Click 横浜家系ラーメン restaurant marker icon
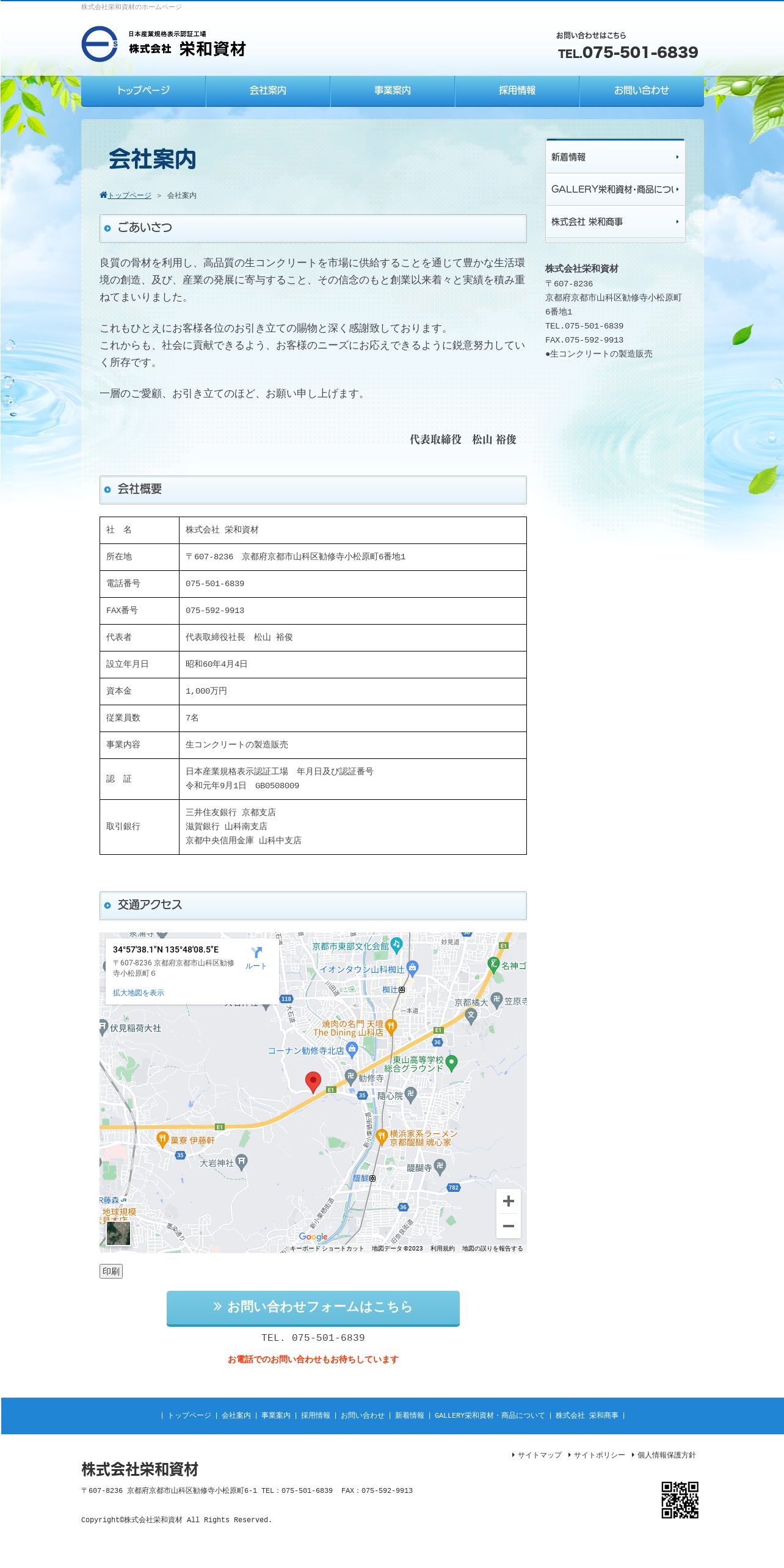The height and width of the screenshot is (1568, 784). click(382, 1136)
